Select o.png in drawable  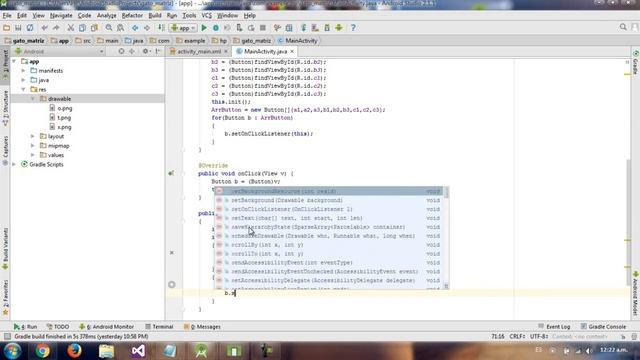(x=60, y=108)
